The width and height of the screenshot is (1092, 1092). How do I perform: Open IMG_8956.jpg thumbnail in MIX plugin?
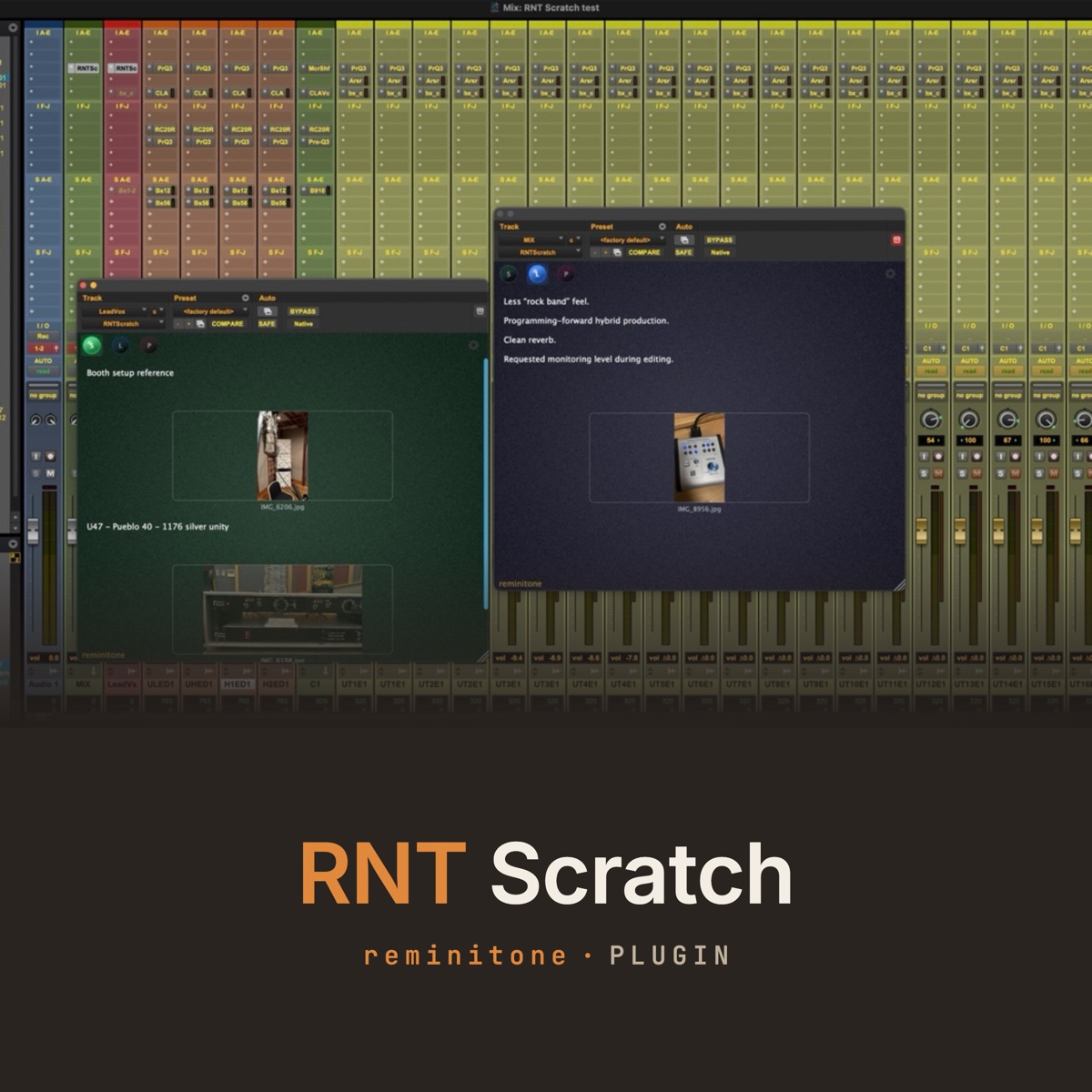699,457
